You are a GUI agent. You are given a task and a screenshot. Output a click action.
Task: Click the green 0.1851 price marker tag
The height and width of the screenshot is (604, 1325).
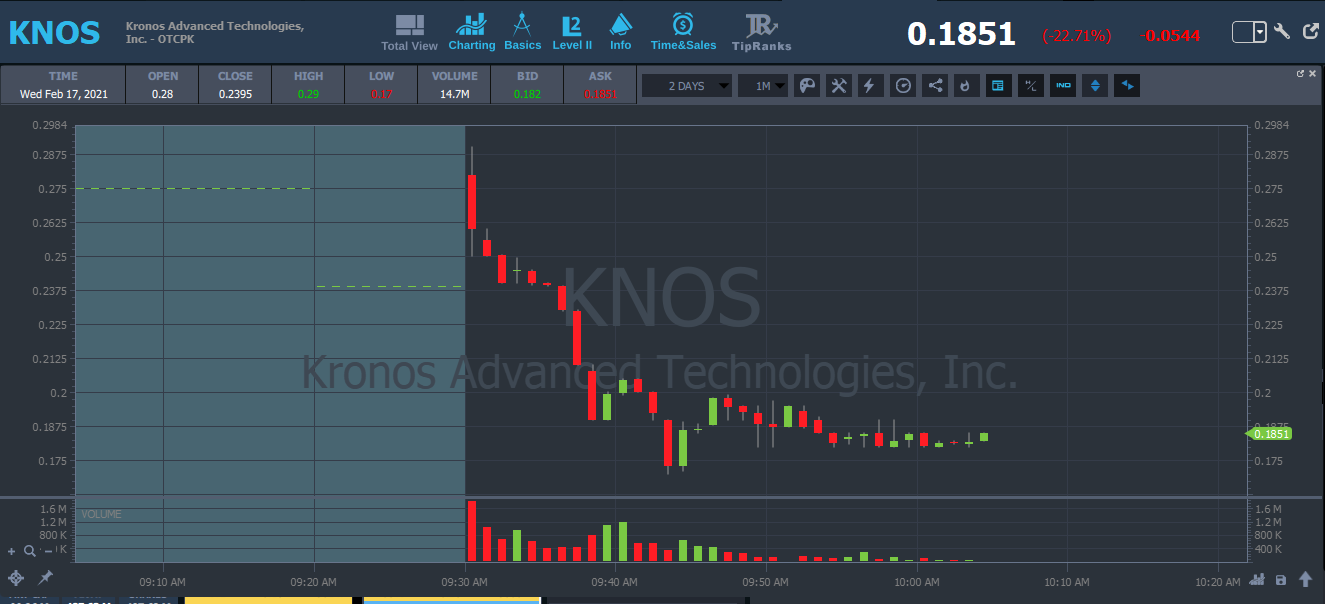pos(1269,434)
